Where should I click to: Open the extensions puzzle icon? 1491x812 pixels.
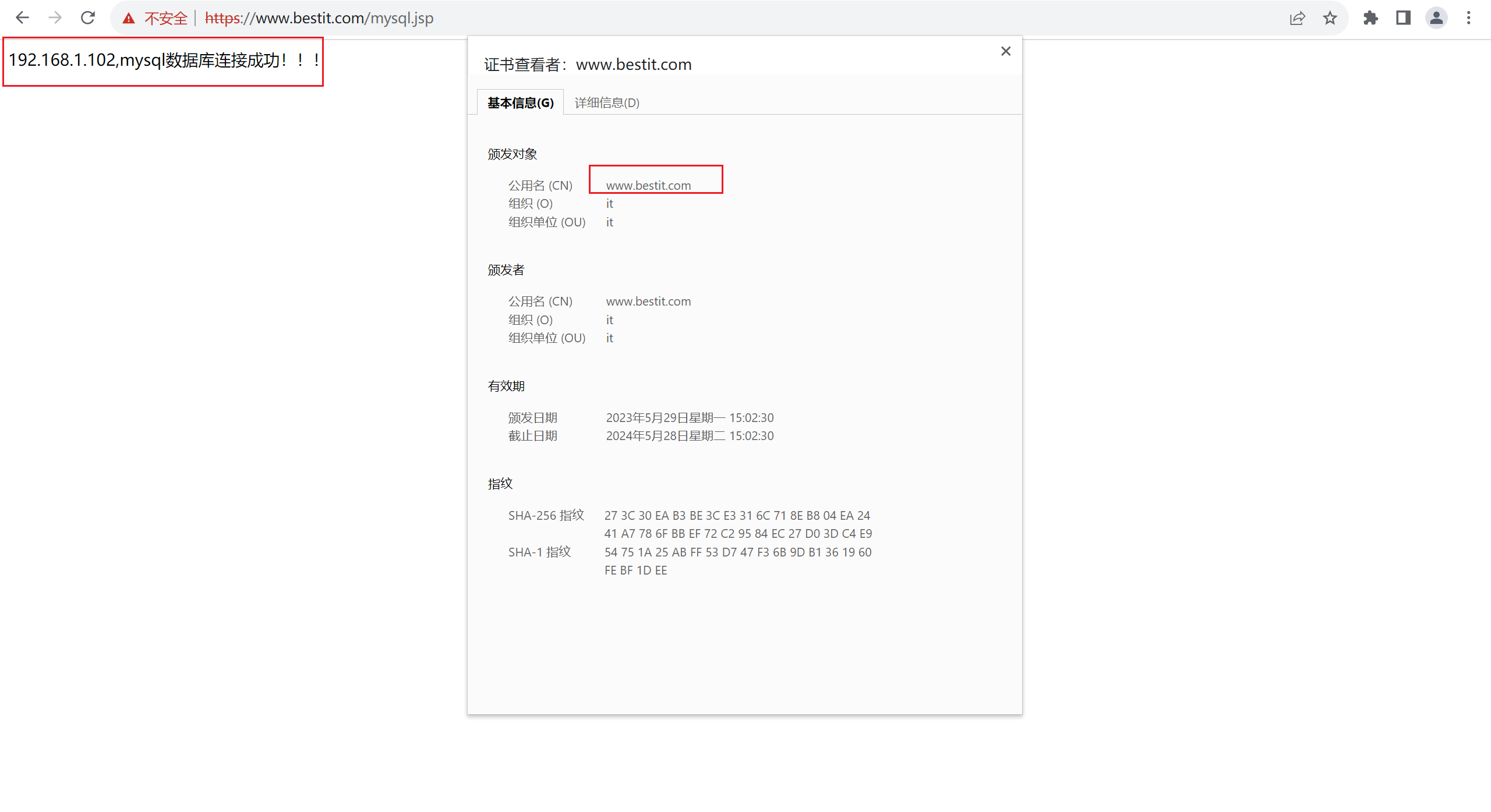(1370, 18)
